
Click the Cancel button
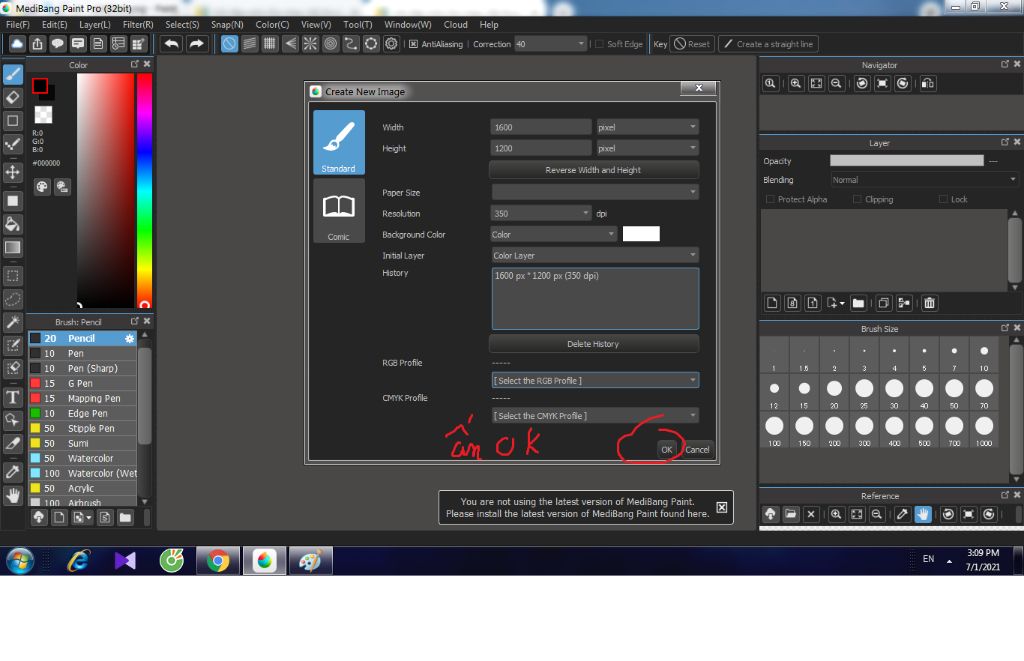coord(697,449)
